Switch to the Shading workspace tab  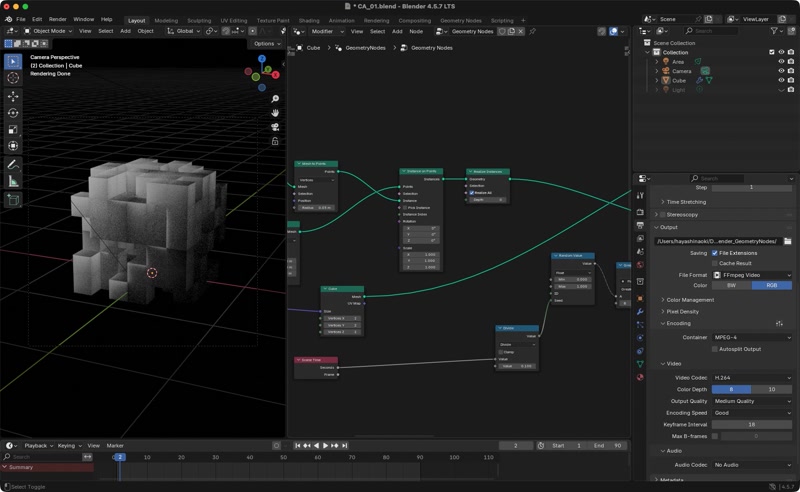click(309, 20)
